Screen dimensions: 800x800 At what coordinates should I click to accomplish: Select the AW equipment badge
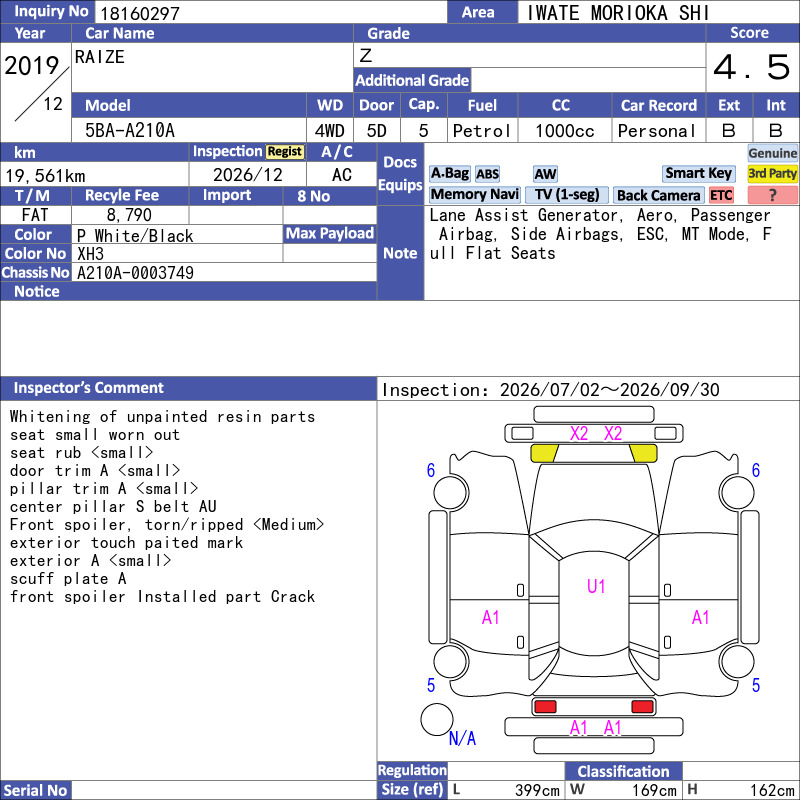click(x=545, y=174)
